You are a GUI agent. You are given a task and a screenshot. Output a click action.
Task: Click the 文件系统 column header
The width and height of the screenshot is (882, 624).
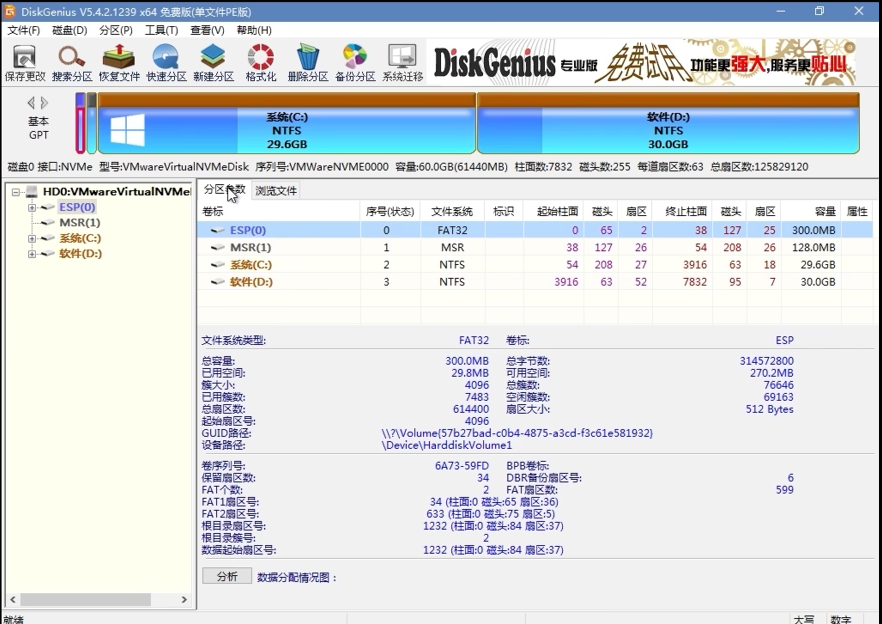452,212
